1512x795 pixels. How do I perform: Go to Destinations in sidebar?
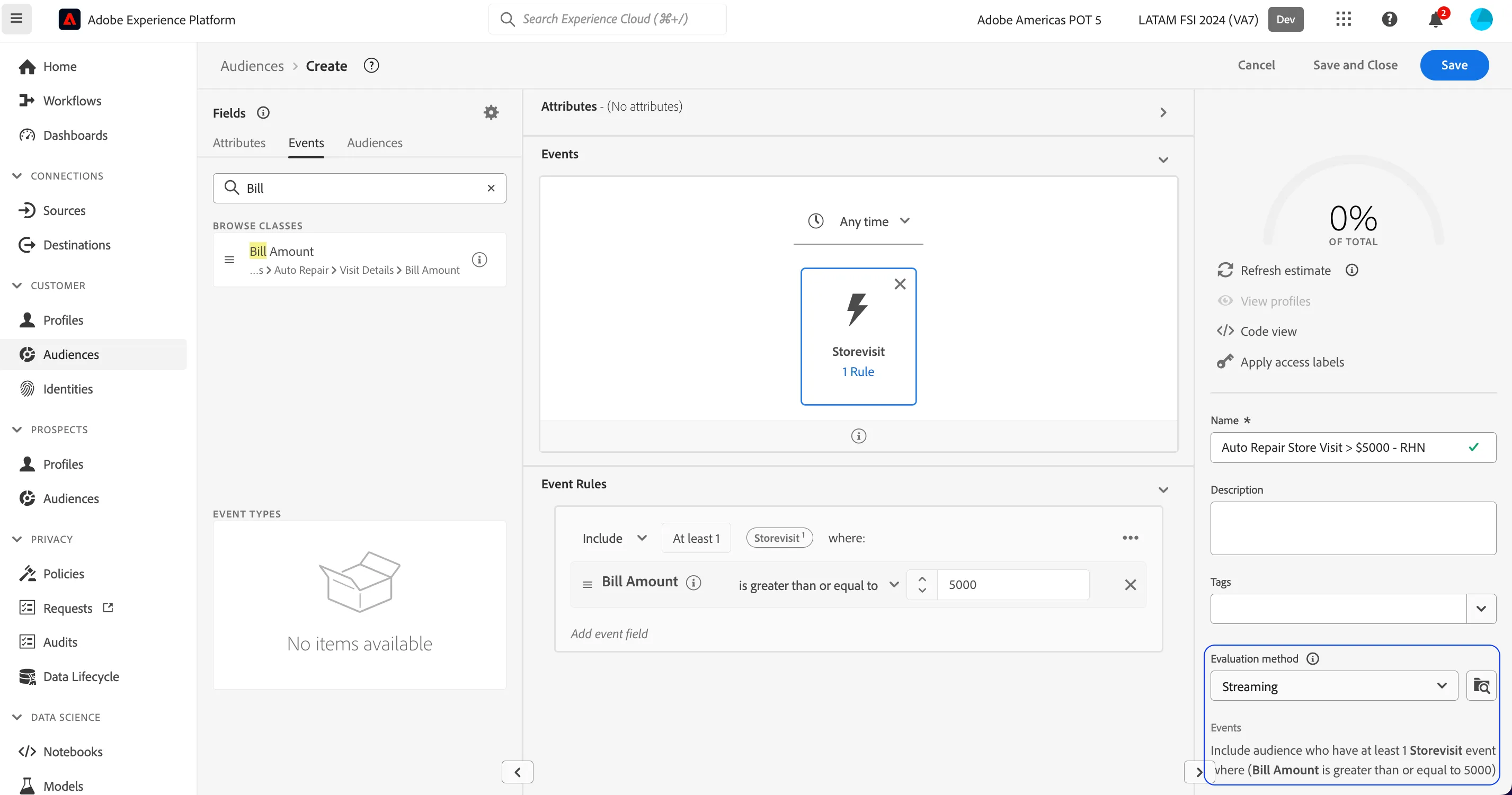coord(77,245)
